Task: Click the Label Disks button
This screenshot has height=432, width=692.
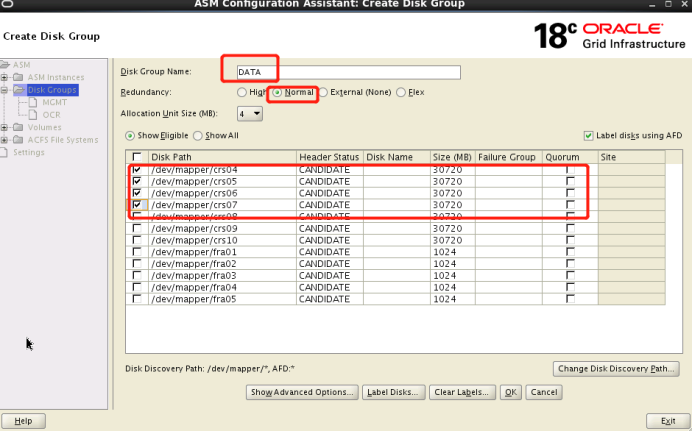Action: coord(393,392)
